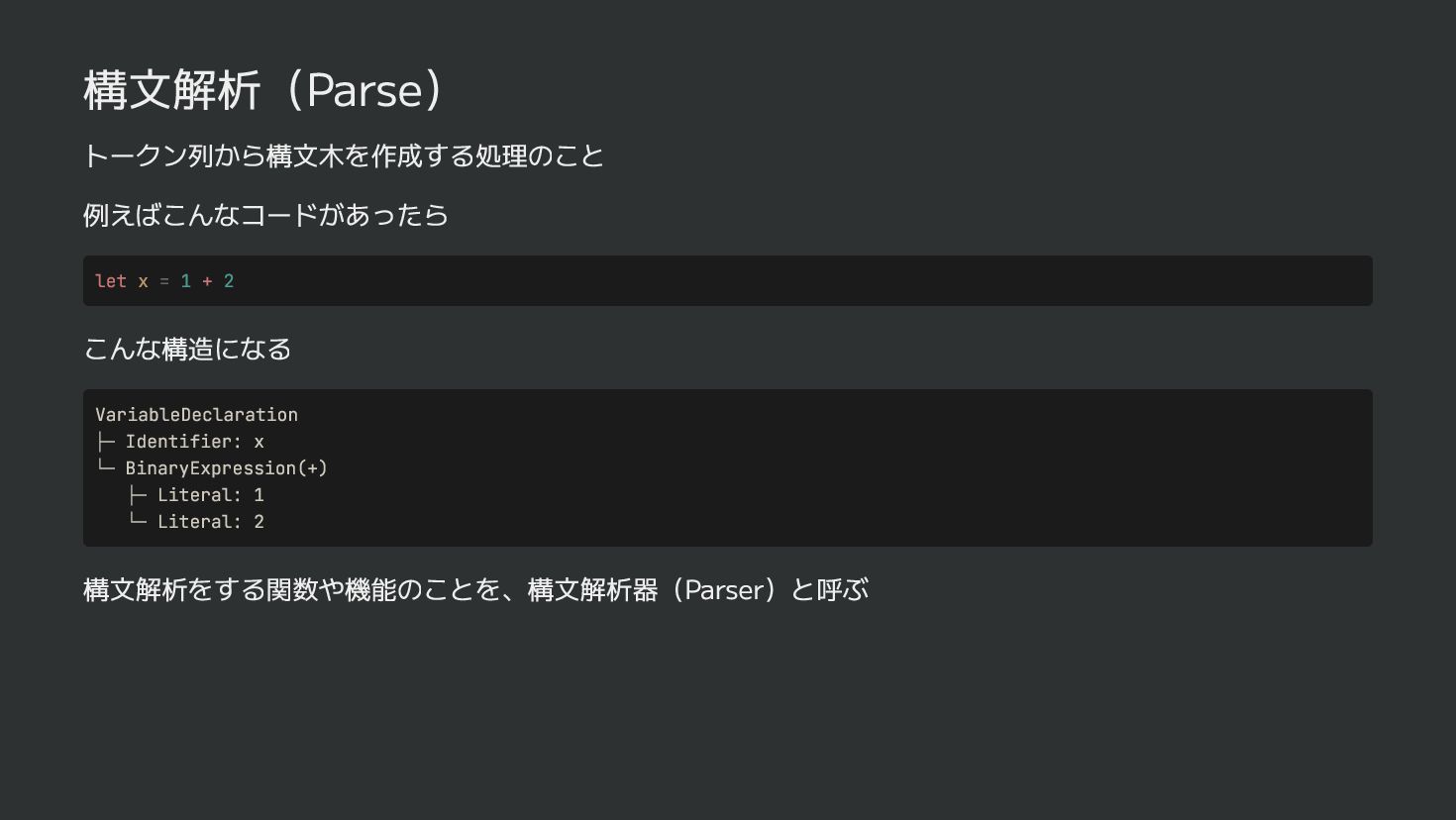Click the branch symbol before 'Literal: 2'
This screenshot has height=820, width=1456.
pos(138,520)
